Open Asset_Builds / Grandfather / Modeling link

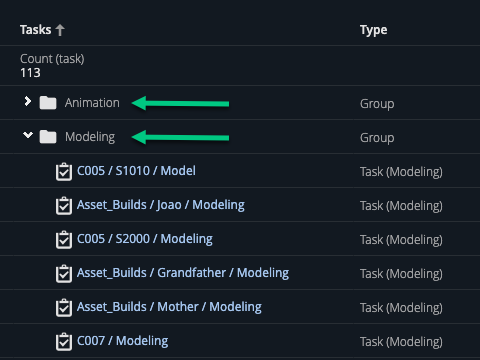click(183, 273)
